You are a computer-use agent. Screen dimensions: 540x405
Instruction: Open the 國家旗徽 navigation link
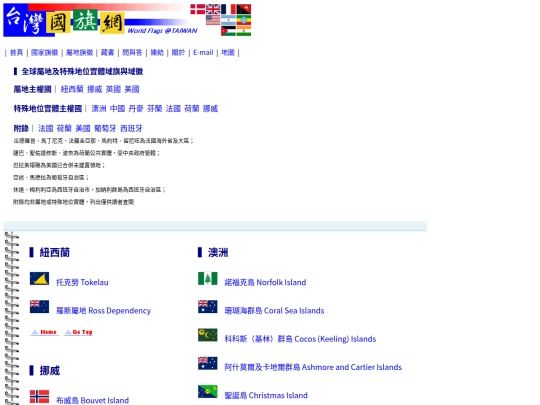(44, 52)
